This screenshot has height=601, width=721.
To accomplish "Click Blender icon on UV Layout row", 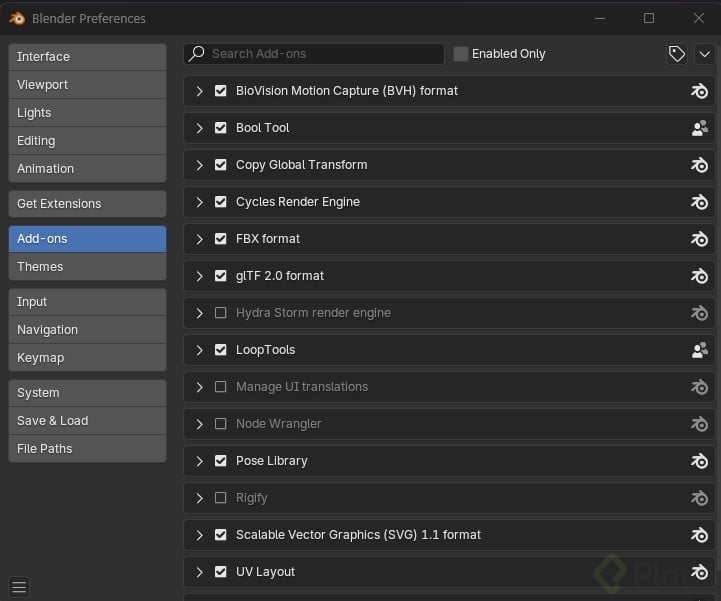I will click(700, 572).
